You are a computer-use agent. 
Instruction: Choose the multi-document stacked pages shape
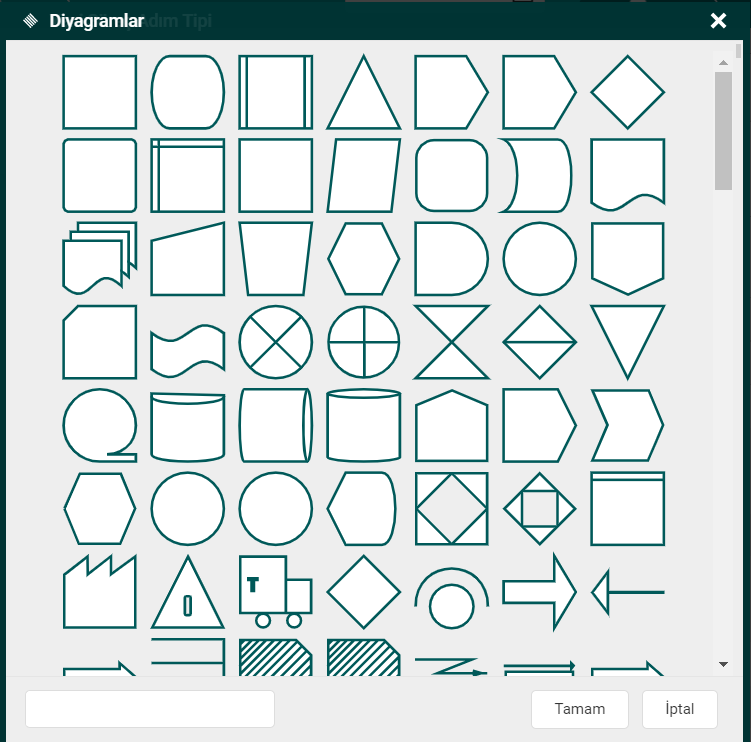point(99,257)
